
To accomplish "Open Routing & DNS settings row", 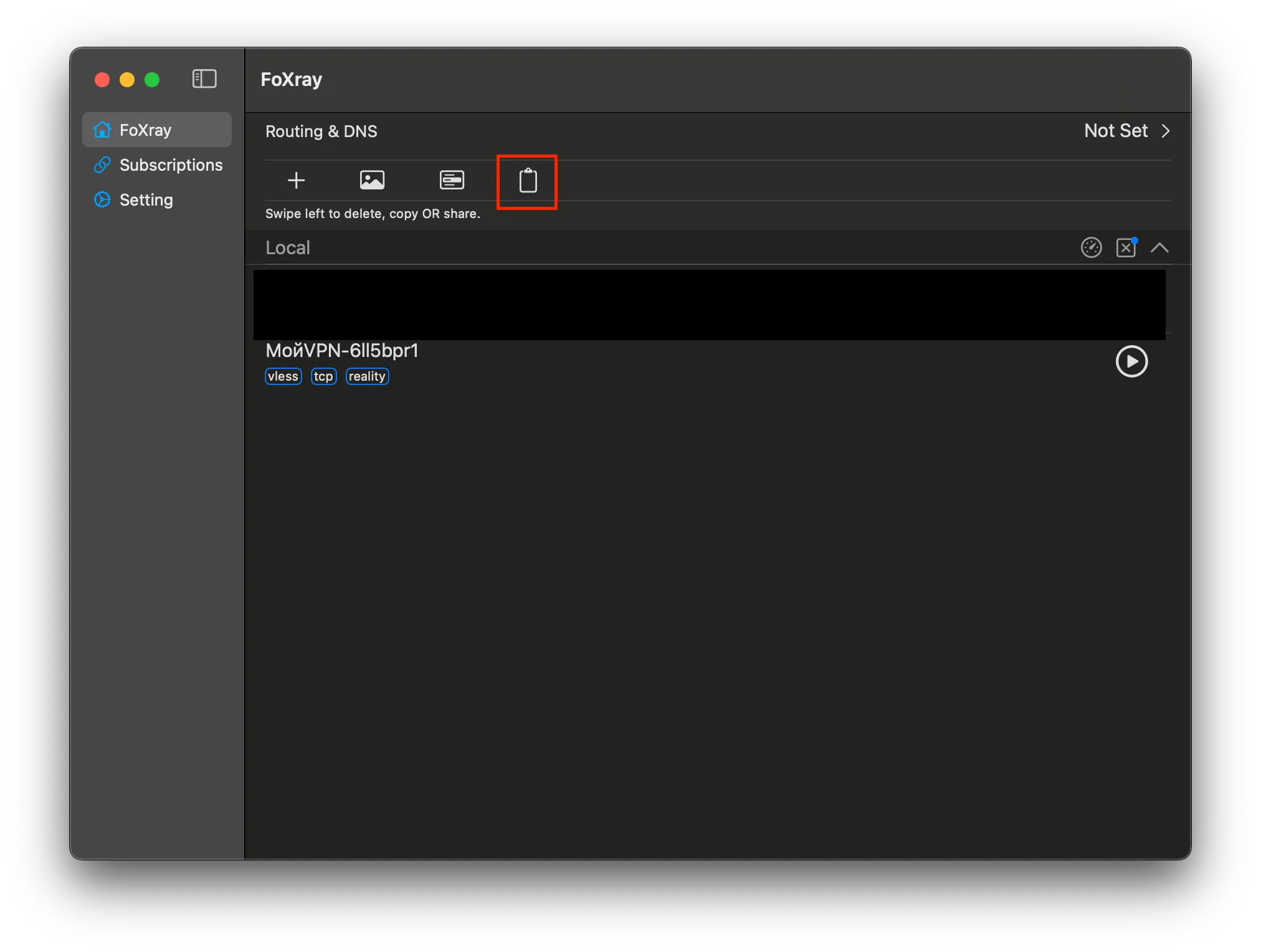I will click(718, 131).
